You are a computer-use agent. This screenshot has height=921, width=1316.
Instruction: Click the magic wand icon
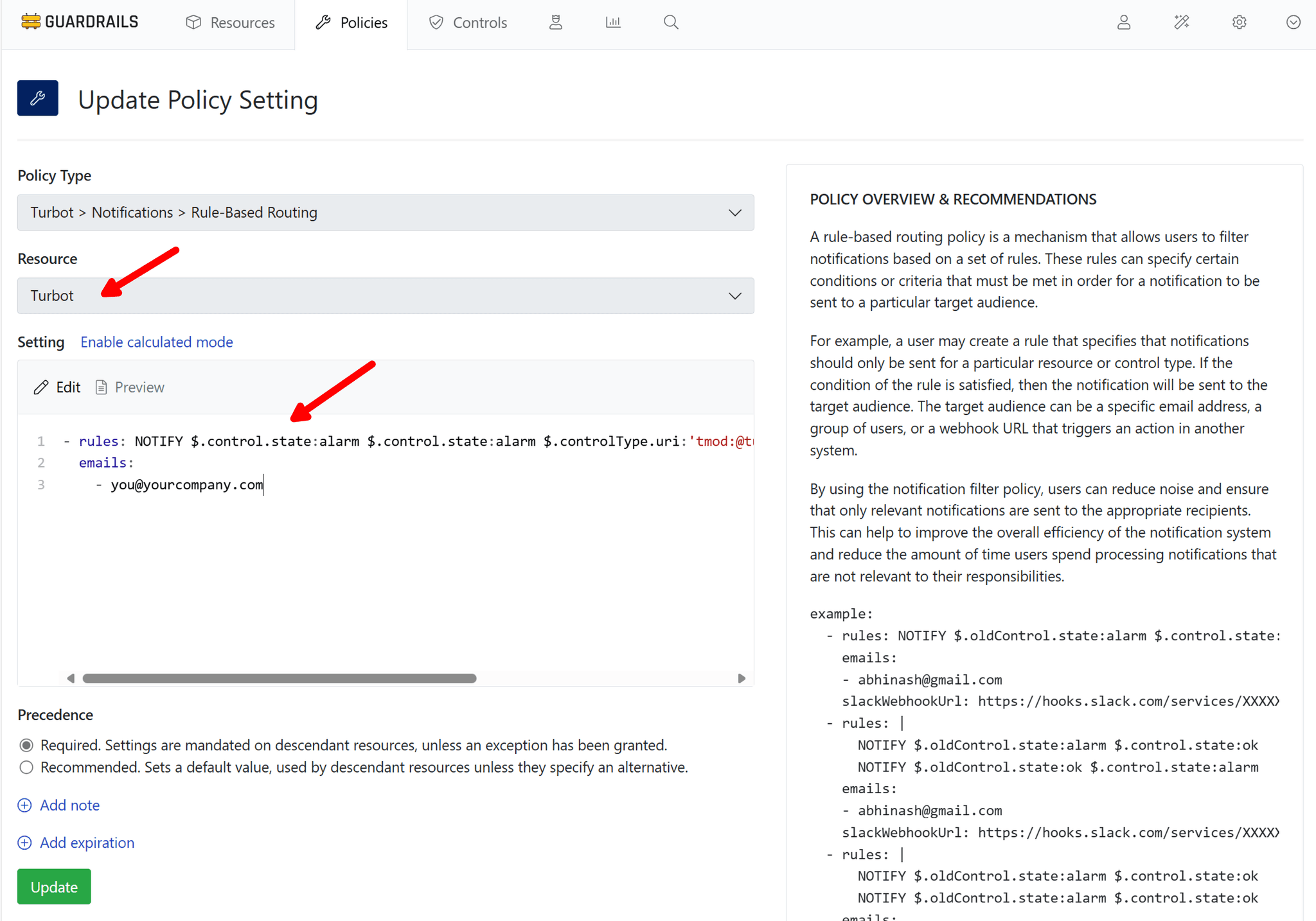1181,22
